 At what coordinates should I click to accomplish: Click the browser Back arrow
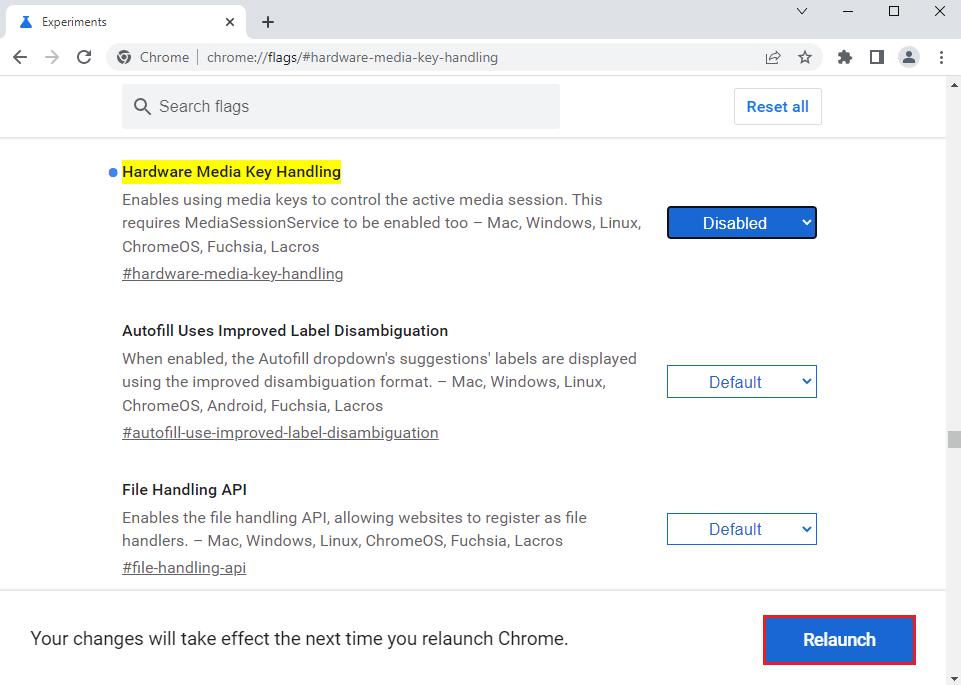20,57
